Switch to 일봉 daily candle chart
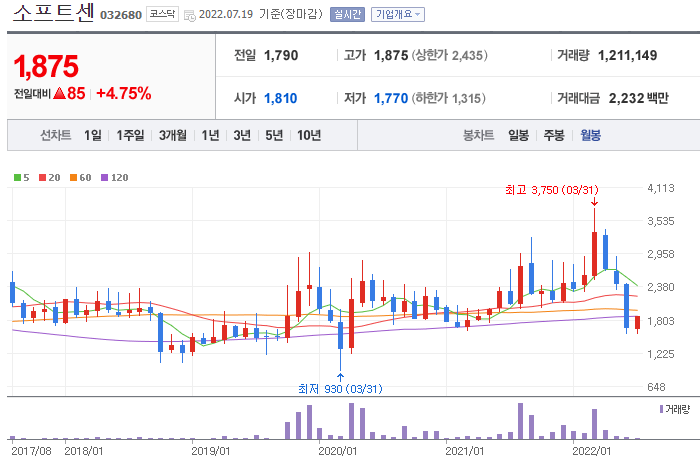 pos(518,135)
